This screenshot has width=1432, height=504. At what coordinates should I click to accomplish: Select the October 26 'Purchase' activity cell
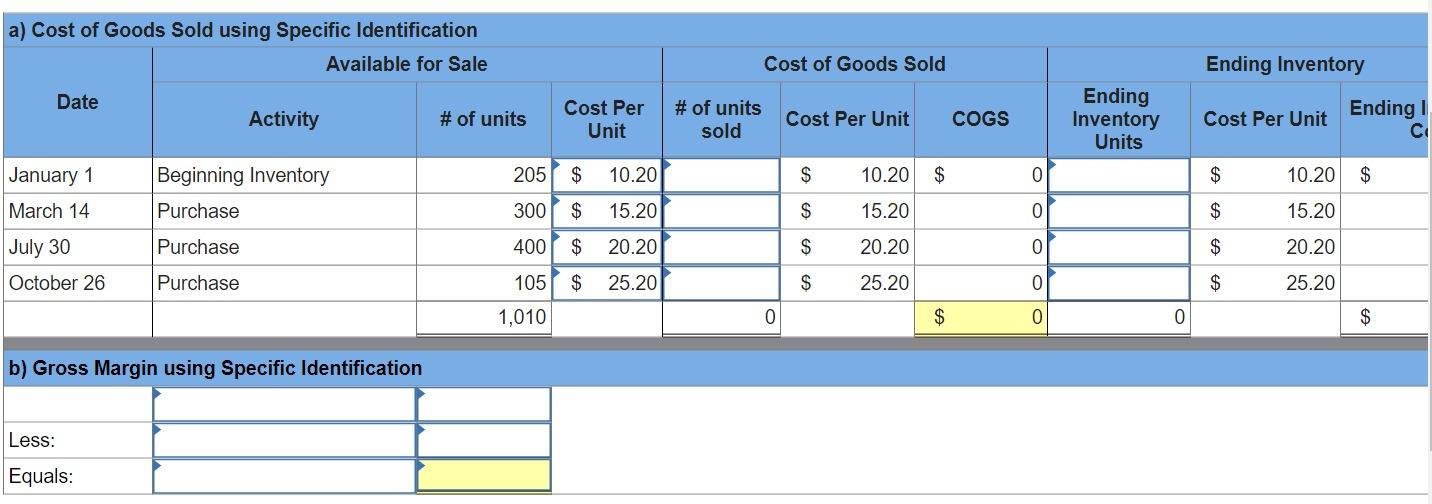coord(284,283)
